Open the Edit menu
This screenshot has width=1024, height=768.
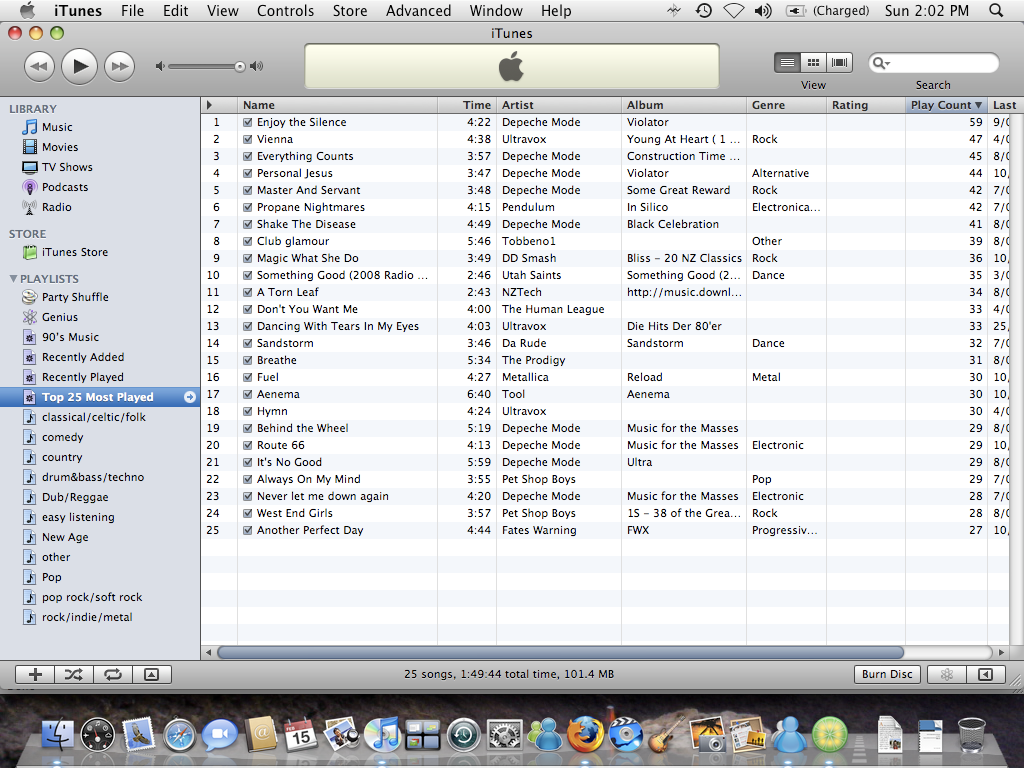176,10
